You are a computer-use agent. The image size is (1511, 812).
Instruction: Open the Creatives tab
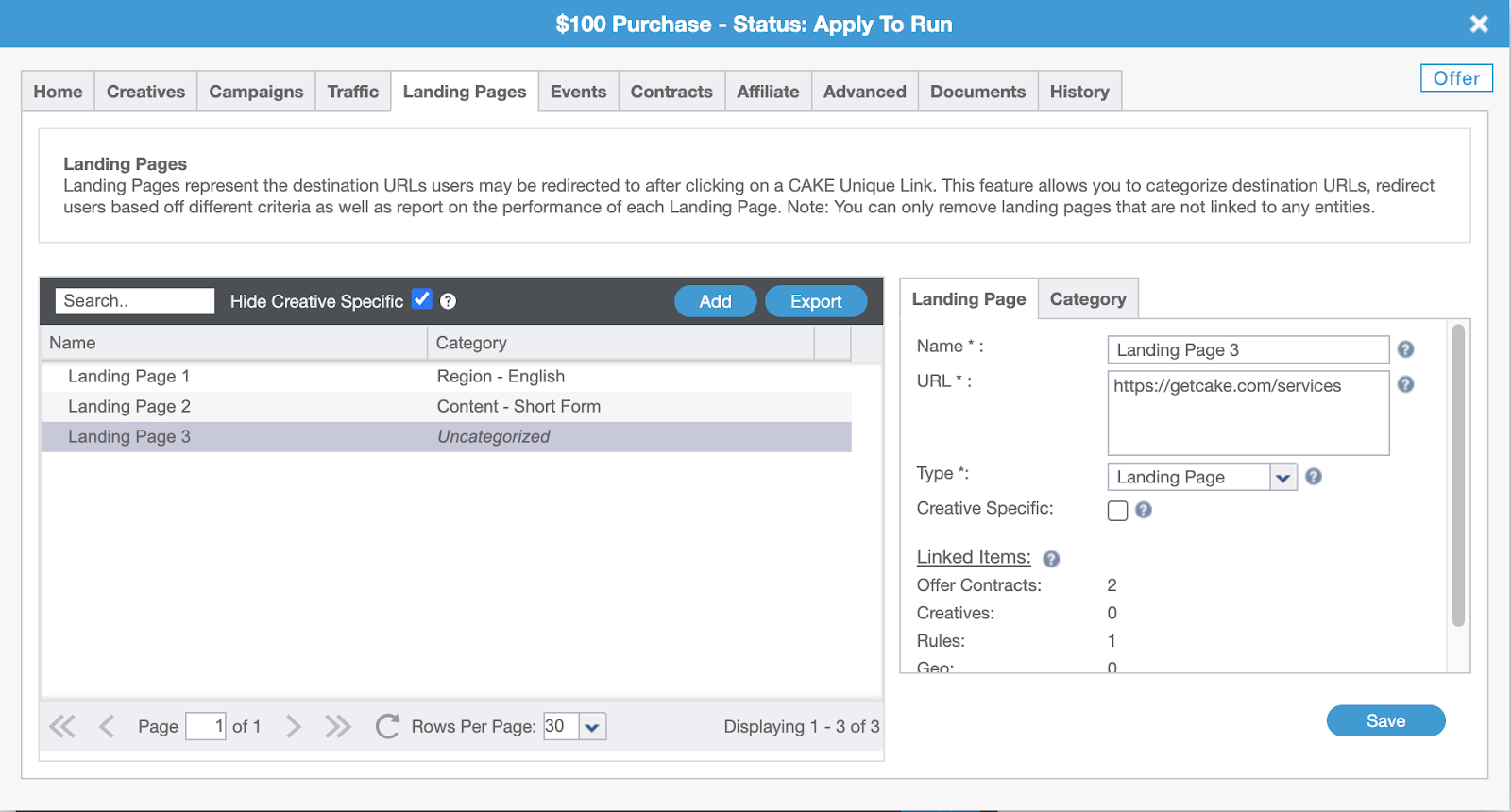point(145,92)
